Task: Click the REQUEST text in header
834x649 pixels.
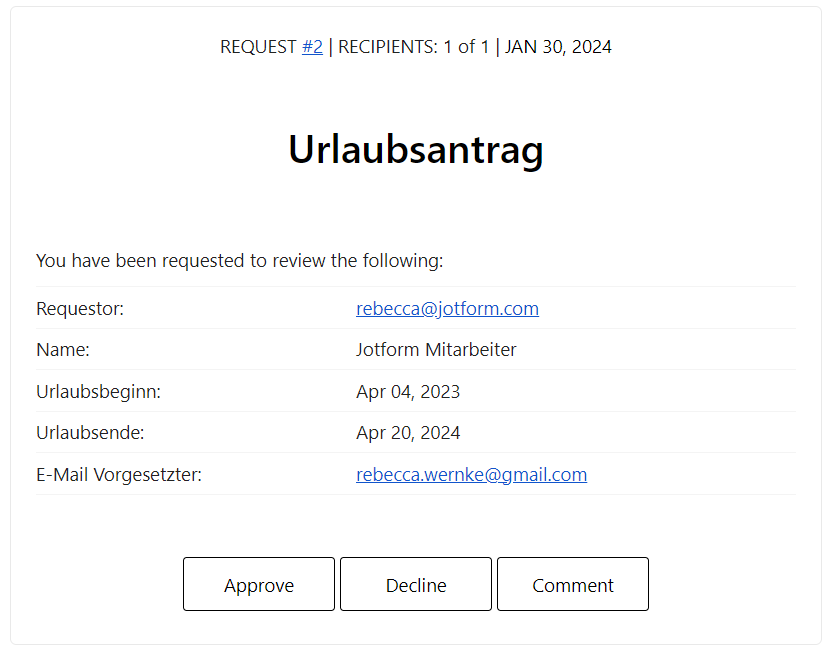Action: [258, 47]
